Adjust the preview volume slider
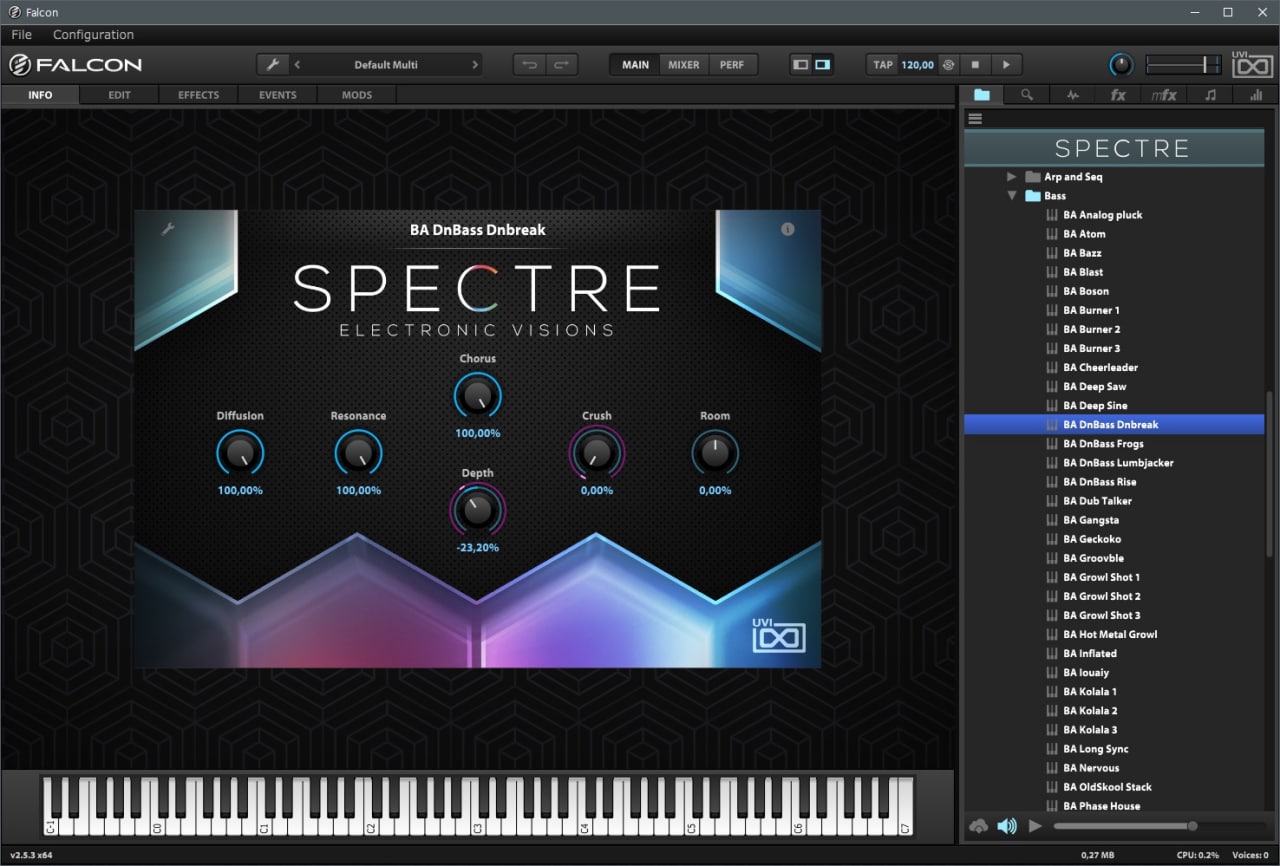 (1159, 826)
